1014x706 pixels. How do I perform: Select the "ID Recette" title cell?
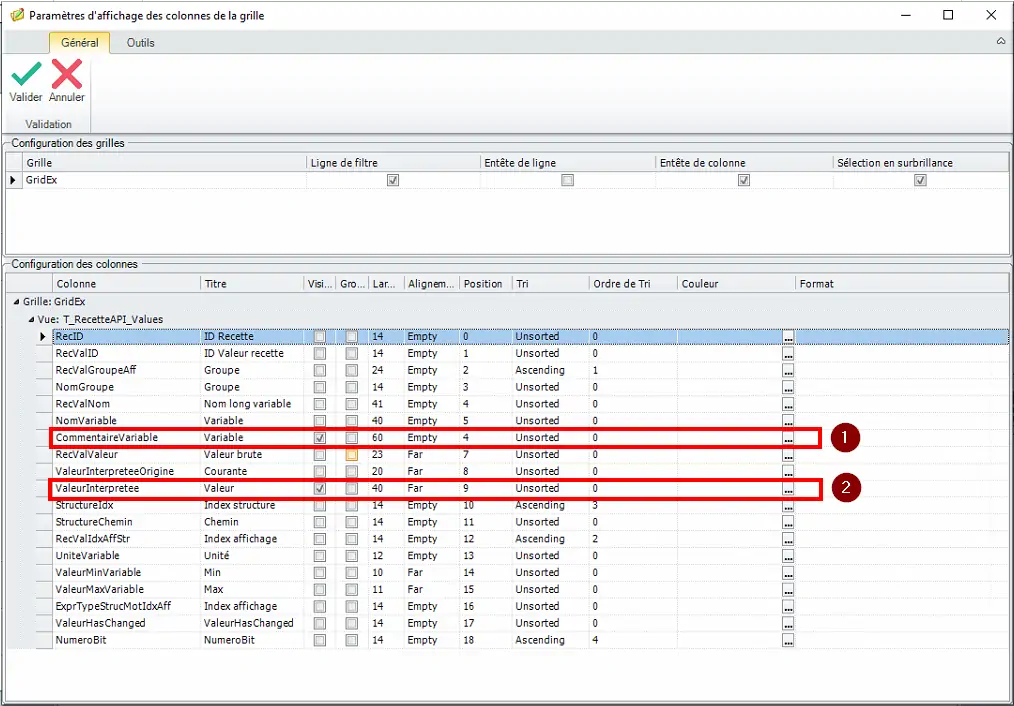coord(252,337)
